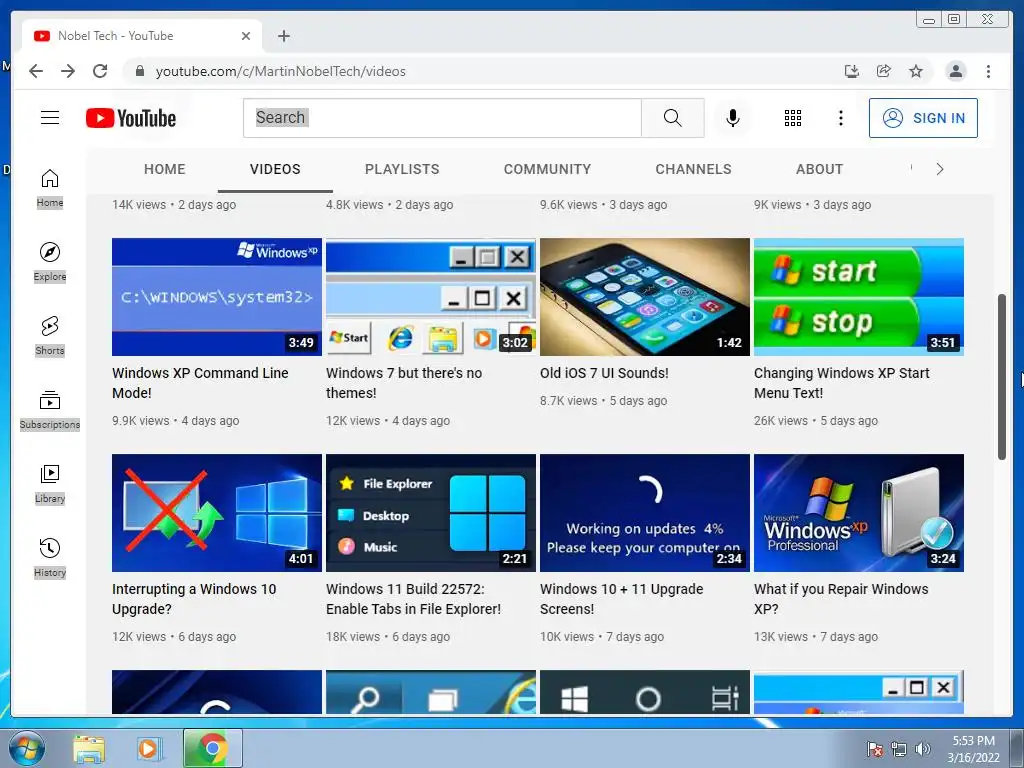Open the YouTube apps grid
1024x768 pixels.
click(793, 118)
